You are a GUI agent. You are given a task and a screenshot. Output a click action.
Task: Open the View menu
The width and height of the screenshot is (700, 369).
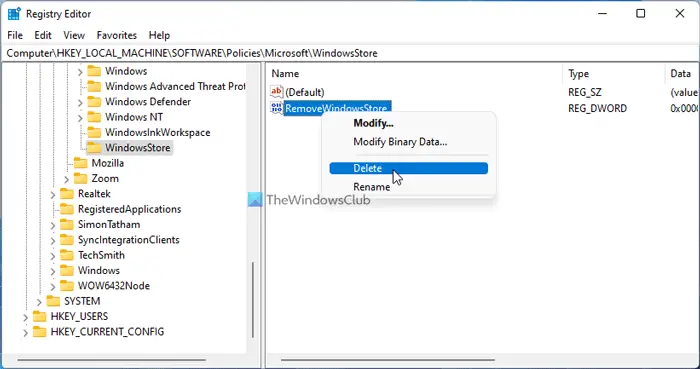tap(74, 35)
